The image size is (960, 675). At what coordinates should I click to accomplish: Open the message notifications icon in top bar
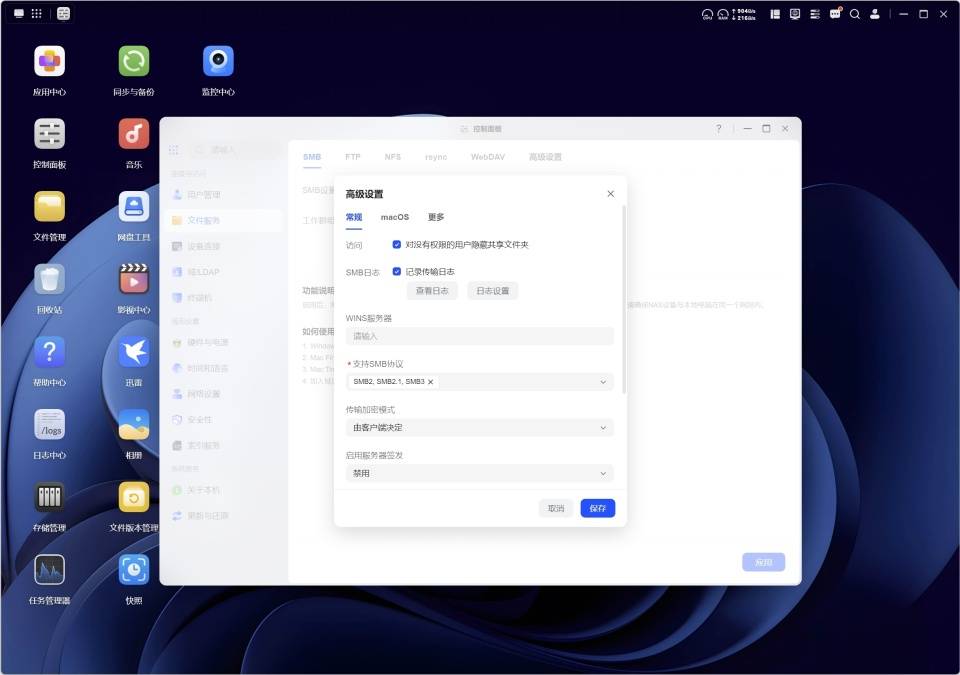(835, 14)
